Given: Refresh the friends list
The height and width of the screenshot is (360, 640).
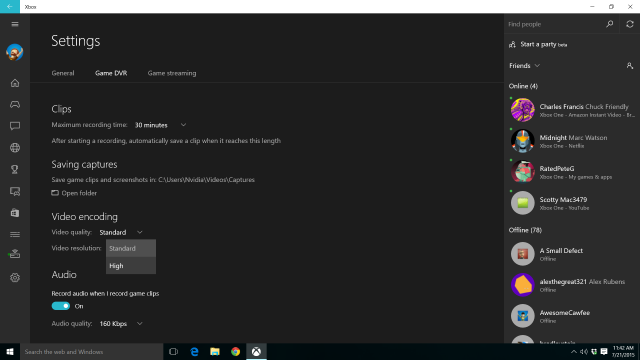Looking at the screenshot, I should pos(630,24).
